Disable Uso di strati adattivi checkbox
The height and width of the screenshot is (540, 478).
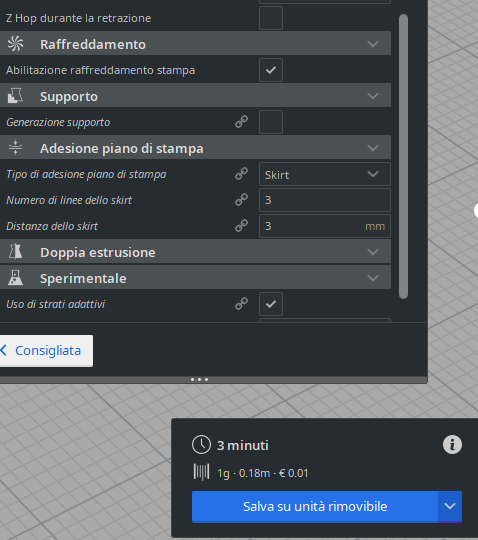(271, 304)
